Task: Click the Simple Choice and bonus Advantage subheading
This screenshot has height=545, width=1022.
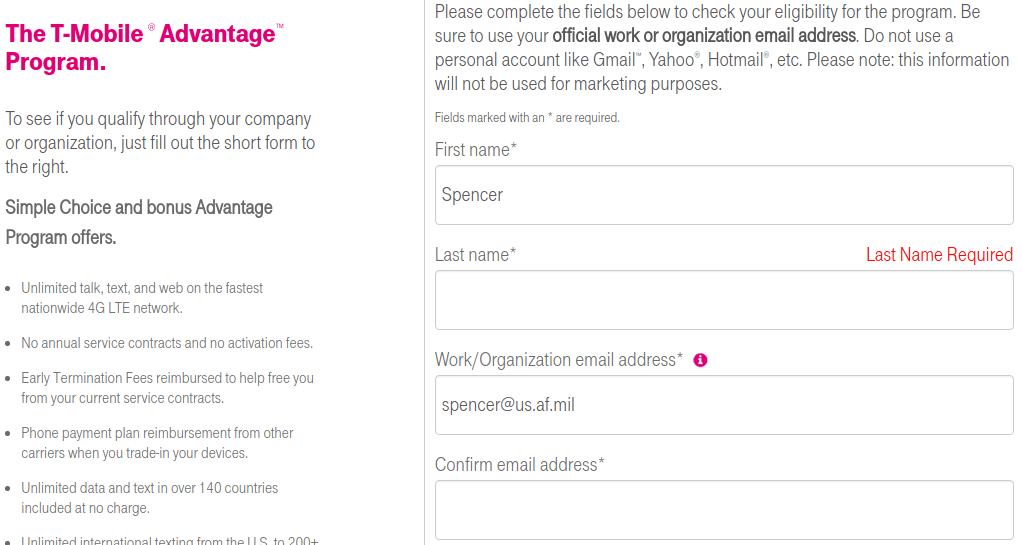Action: coord(139,222)
